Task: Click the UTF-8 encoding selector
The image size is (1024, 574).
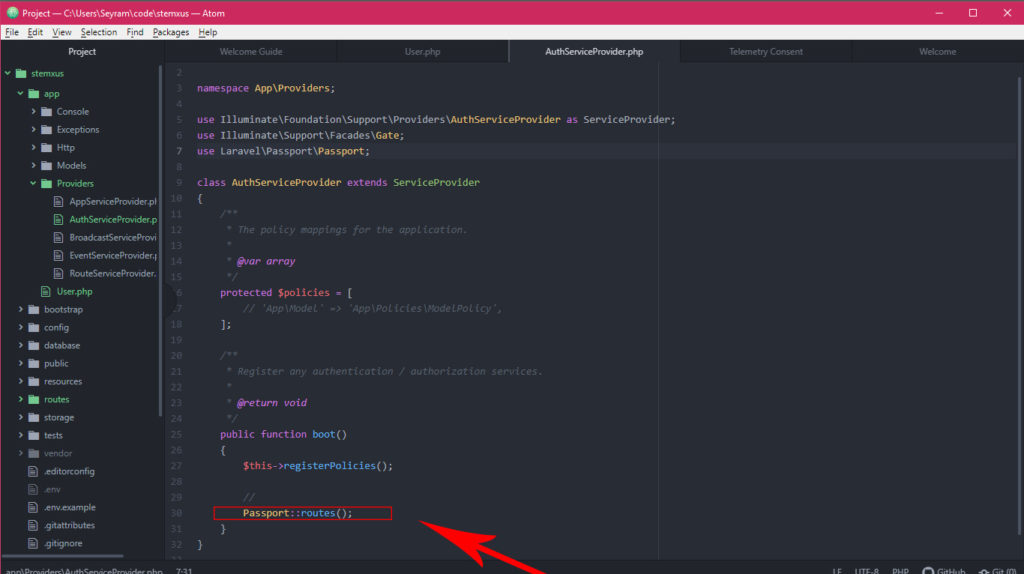Action: (865, 571)
